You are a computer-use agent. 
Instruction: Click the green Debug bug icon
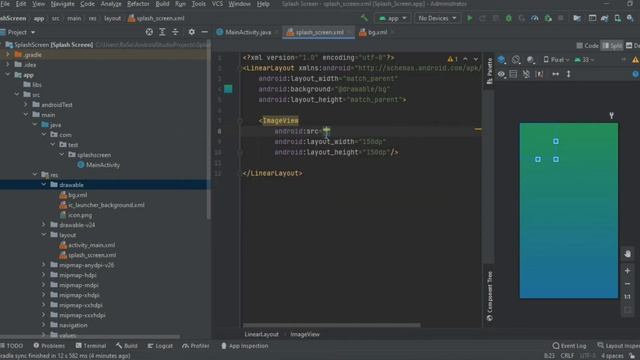point(509,18)
